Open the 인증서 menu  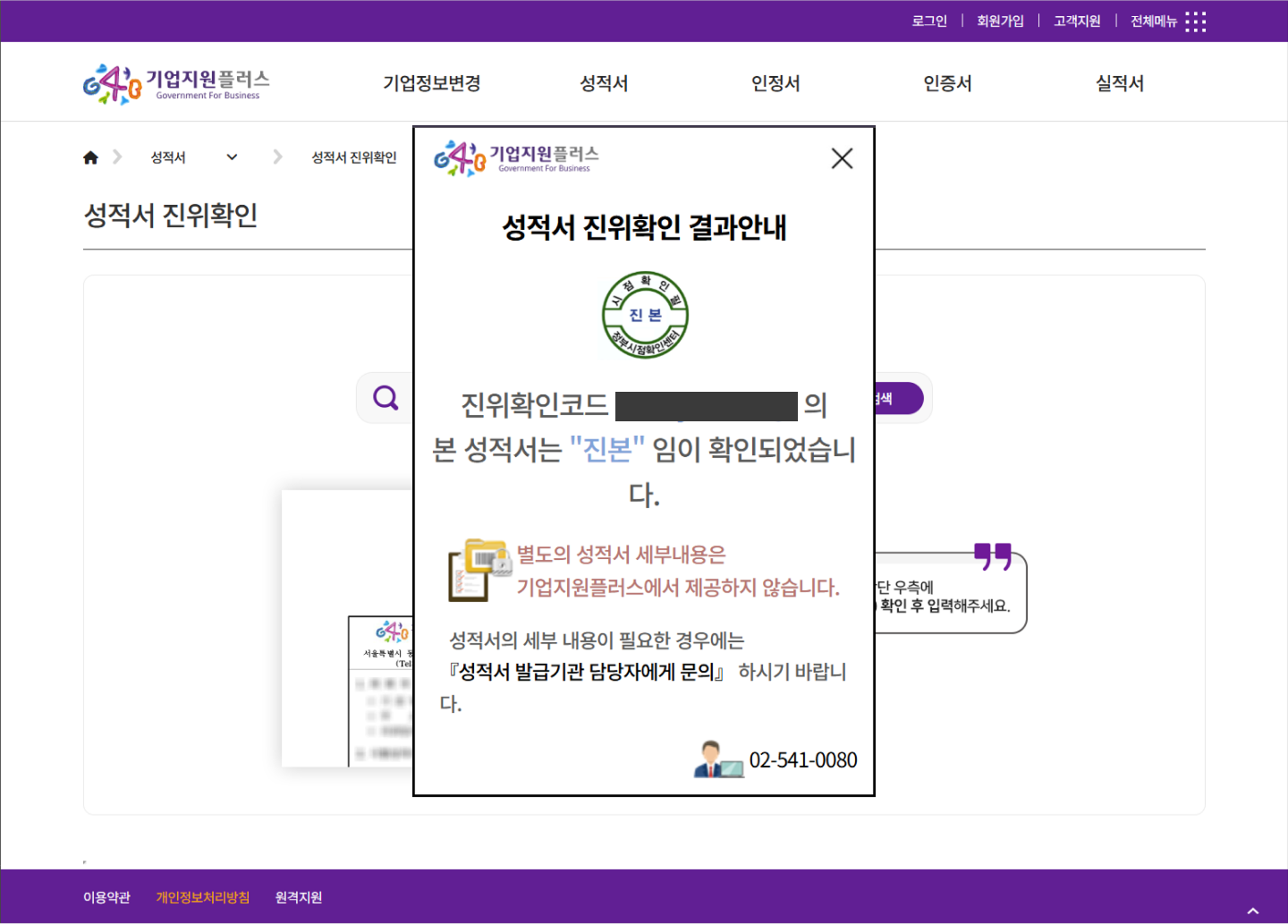pyautogui.click(x=947, y=83)
